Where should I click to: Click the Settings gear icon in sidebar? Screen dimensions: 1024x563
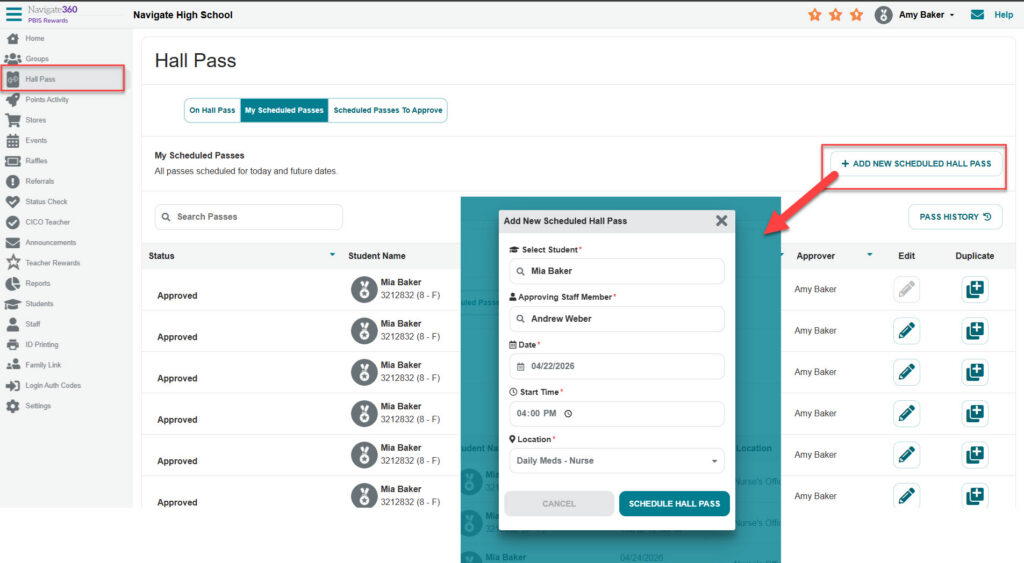pyautogui.click(x=13, y=406)
